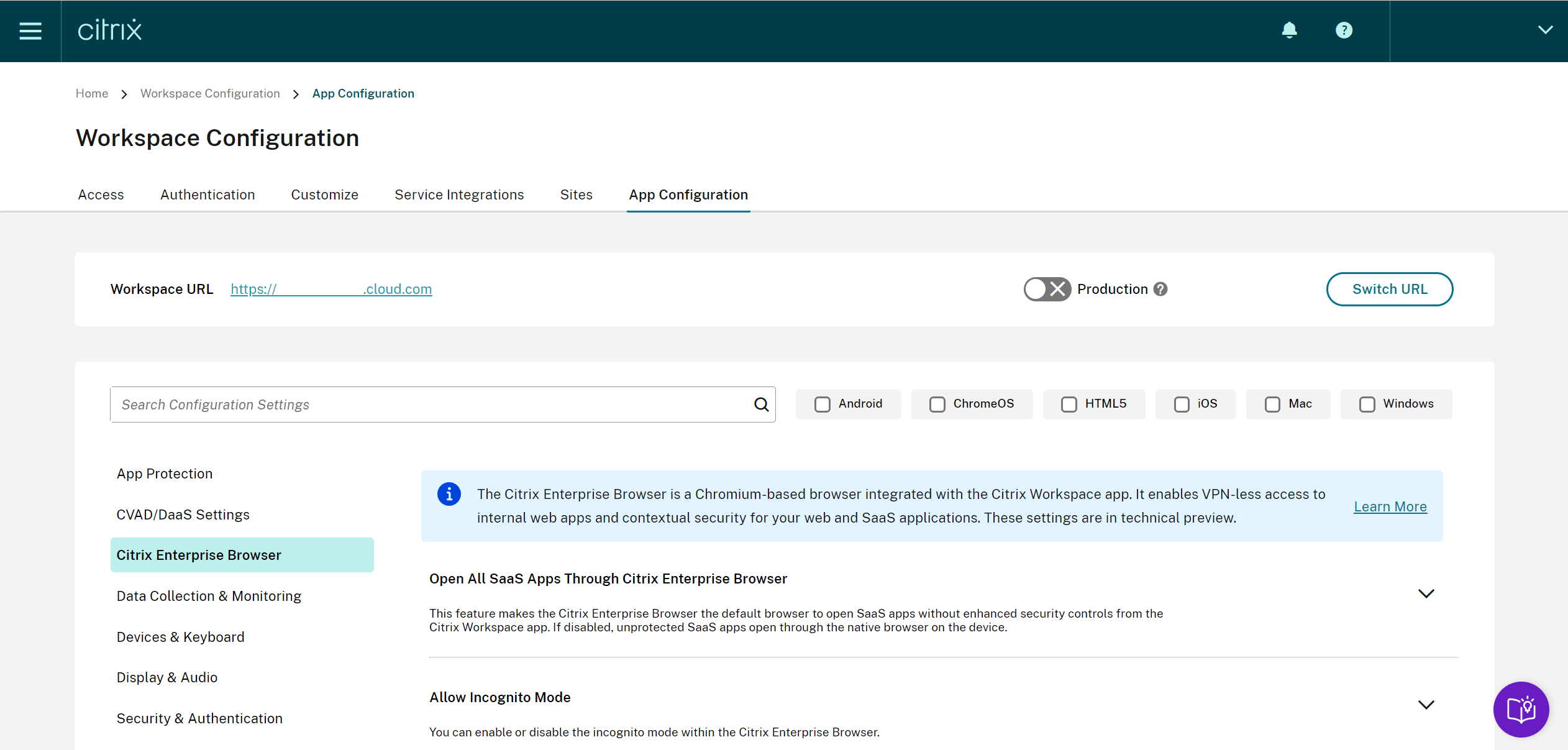Tick the Mac filter checkbox

[x=1272, y=405]
